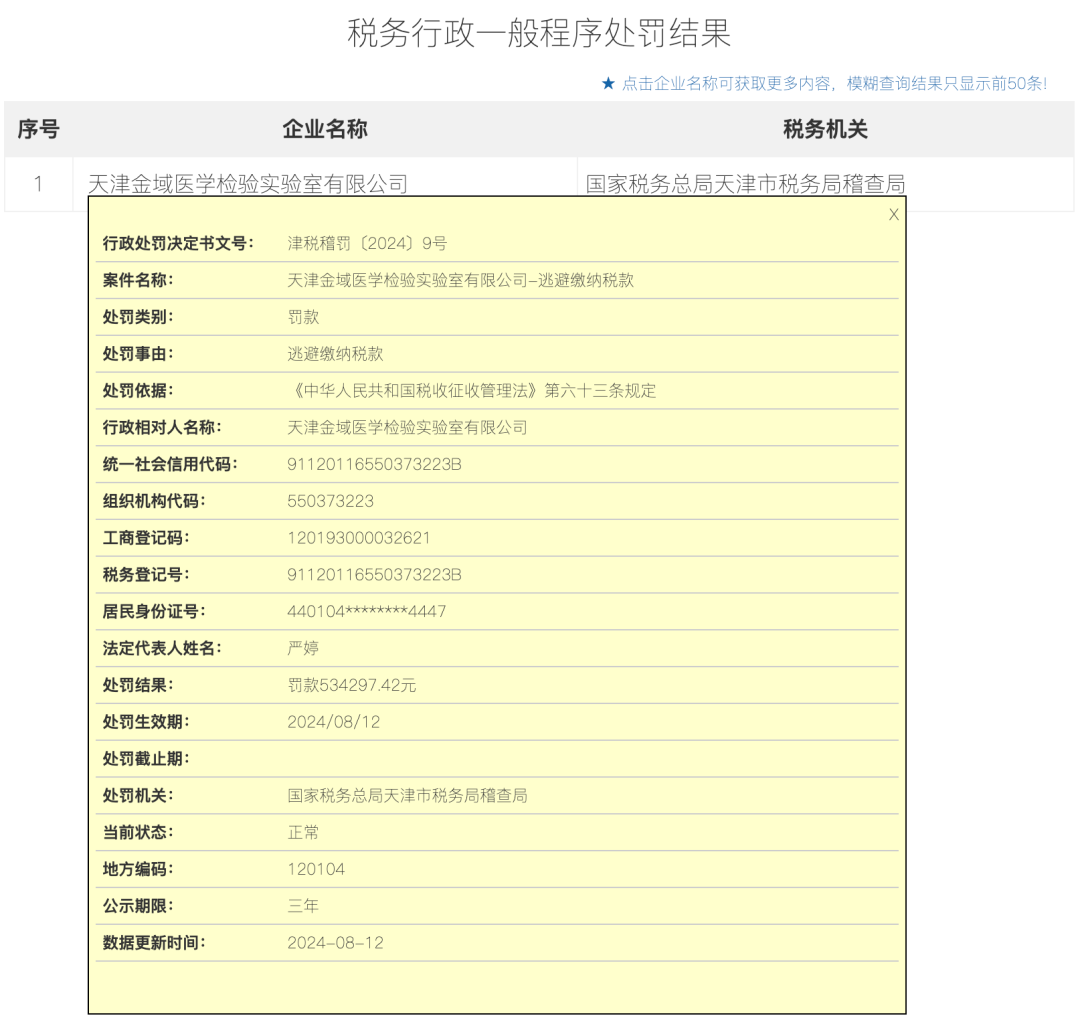The image size is (1080, 1032).
Task: Select the 统一社会信用代码 value
Action: [374, 464]
